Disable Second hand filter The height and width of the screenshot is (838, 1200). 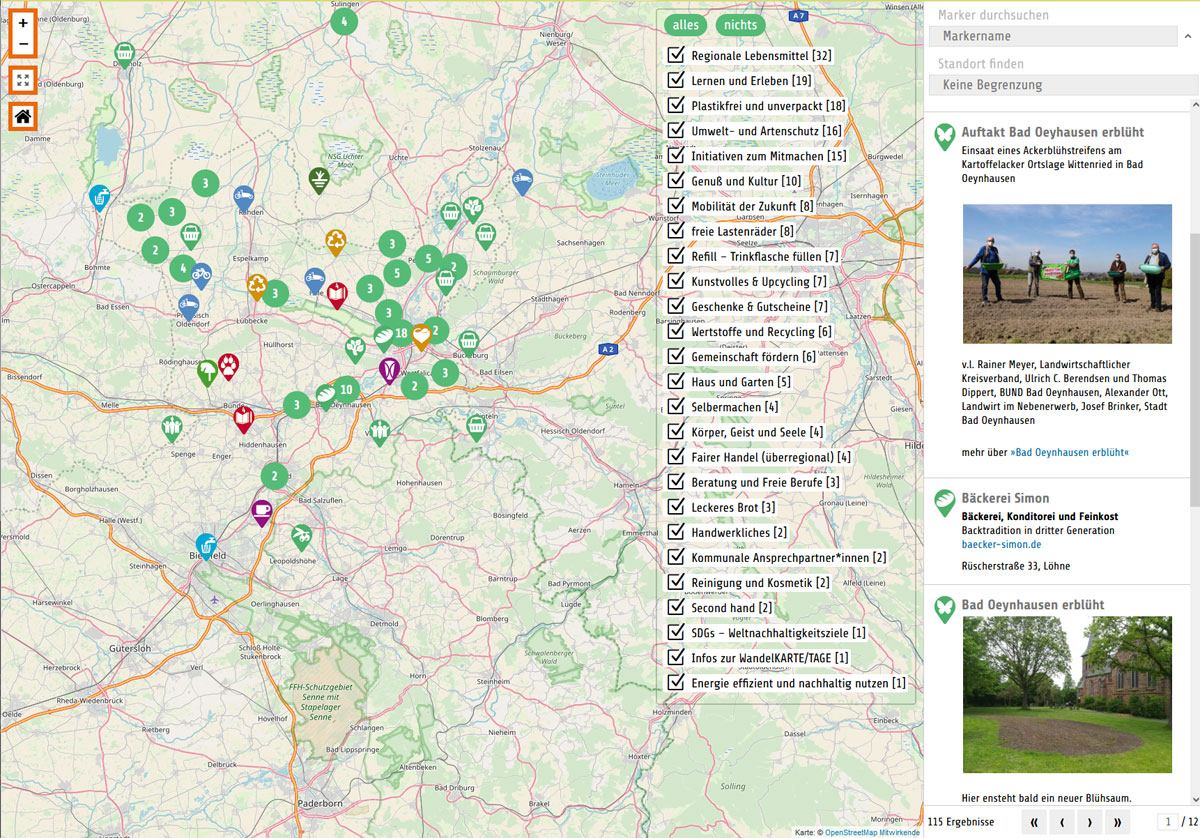tap(675, 607)
